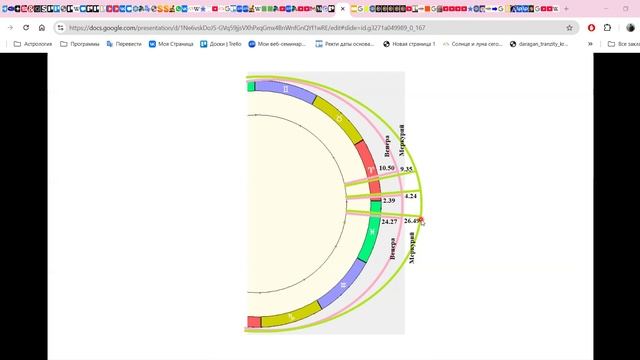The image size is (640, 360).
Task: Click the browser forward arrow
Action: [x=10, y=28]
